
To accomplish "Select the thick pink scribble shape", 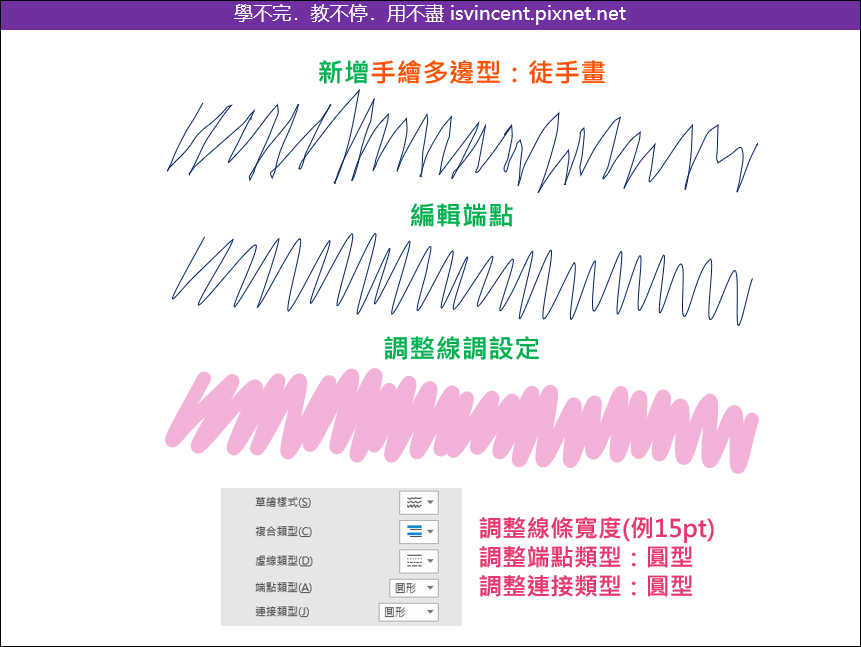I will [462, 421].
